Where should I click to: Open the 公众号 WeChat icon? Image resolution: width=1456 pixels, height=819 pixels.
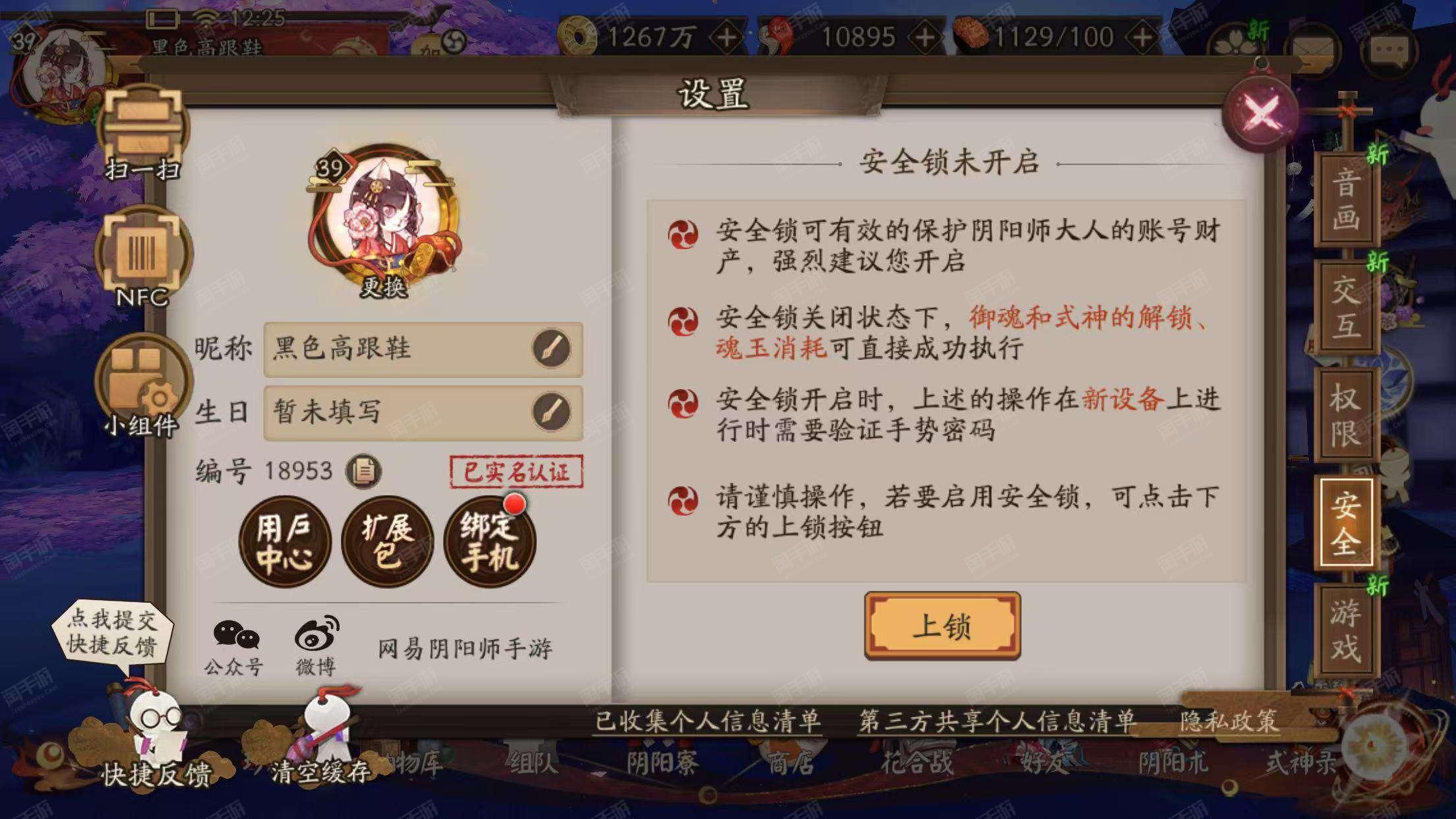click(x=233, y=647)
